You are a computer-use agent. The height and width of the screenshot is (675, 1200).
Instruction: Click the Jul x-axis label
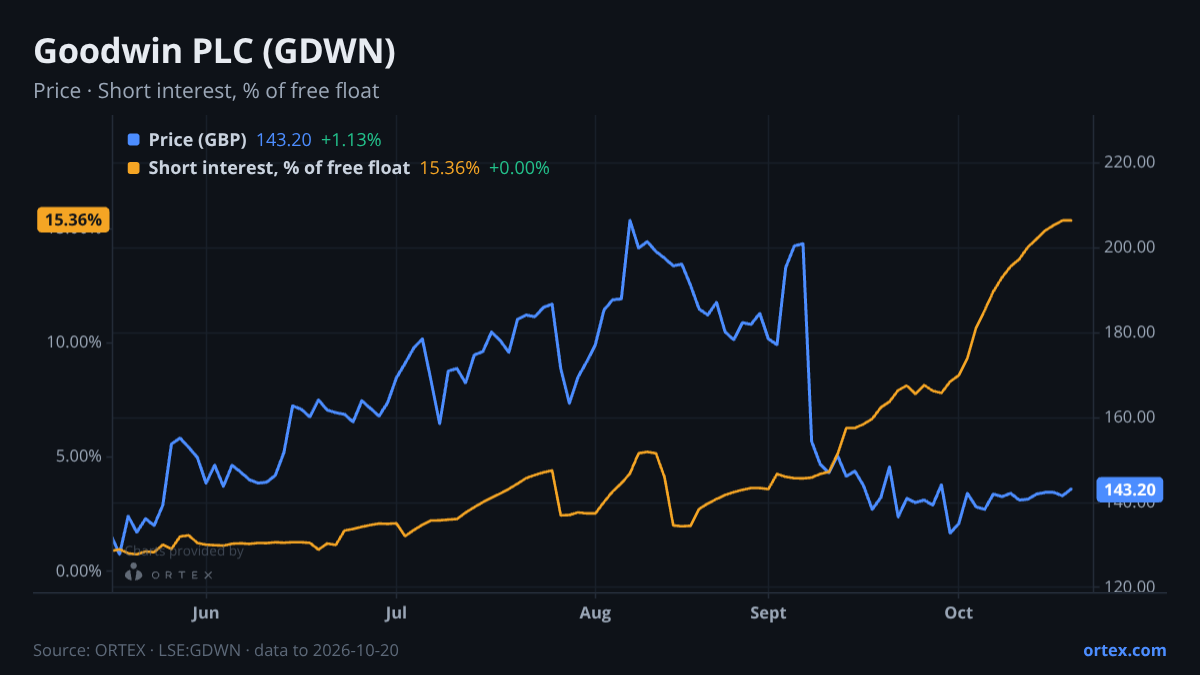pyautogui.click(x=397, y=612)
